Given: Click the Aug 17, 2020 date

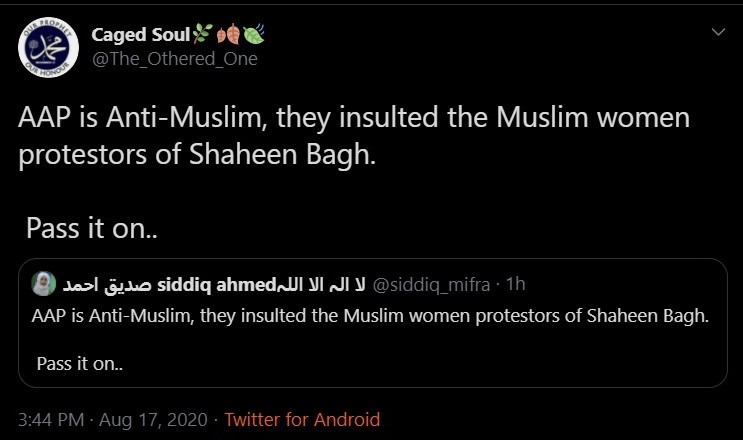Looking at the screenshot, I should (x=154, y=420).
